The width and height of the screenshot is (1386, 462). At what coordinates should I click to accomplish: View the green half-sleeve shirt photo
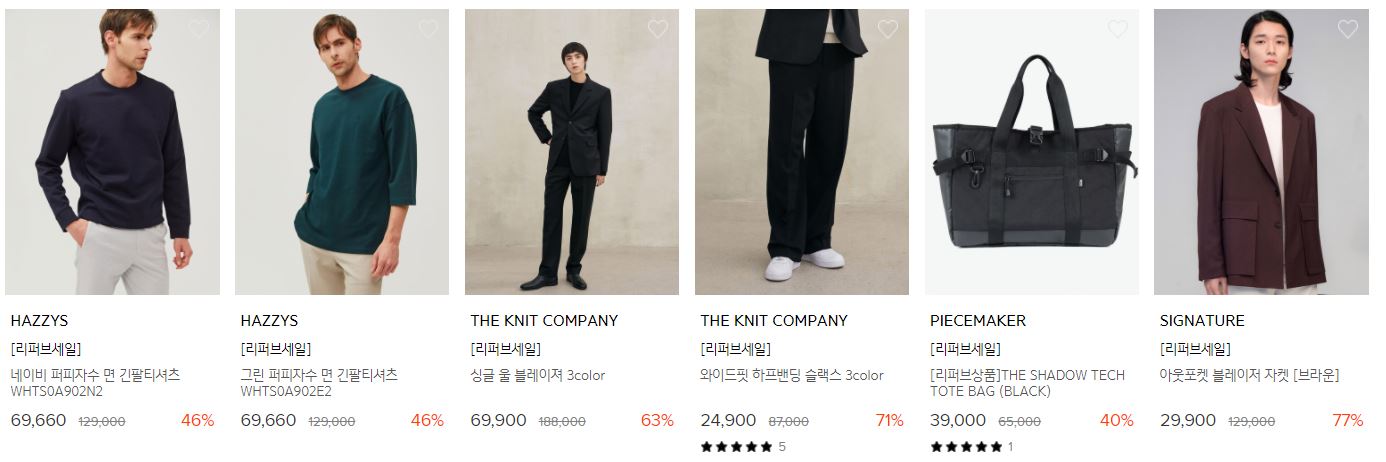pos(342,152)
